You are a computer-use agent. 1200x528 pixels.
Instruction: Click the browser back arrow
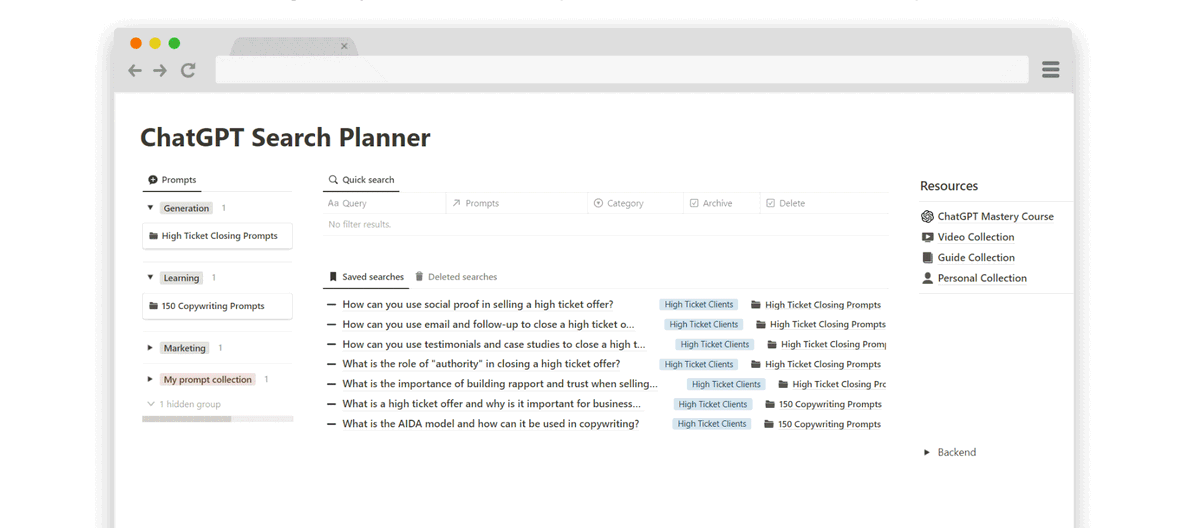pos(135,70)
